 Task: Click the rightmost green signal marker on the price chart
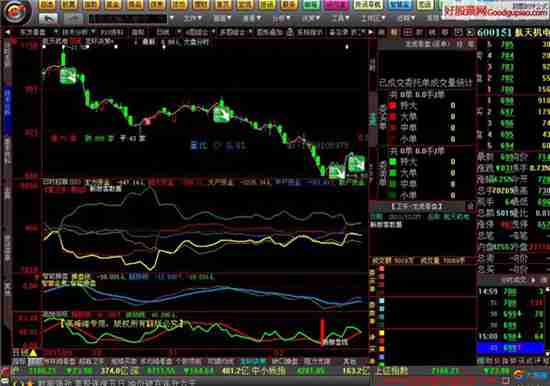coord(356,164)
